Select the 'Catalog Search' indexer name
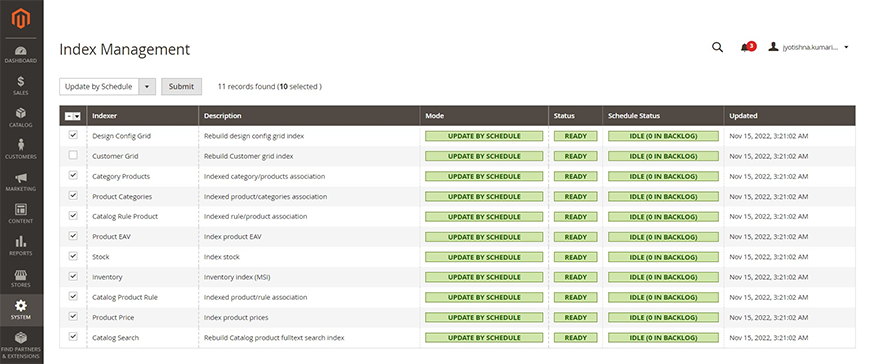This screenshot has width=870, height=364. [115, 338]
